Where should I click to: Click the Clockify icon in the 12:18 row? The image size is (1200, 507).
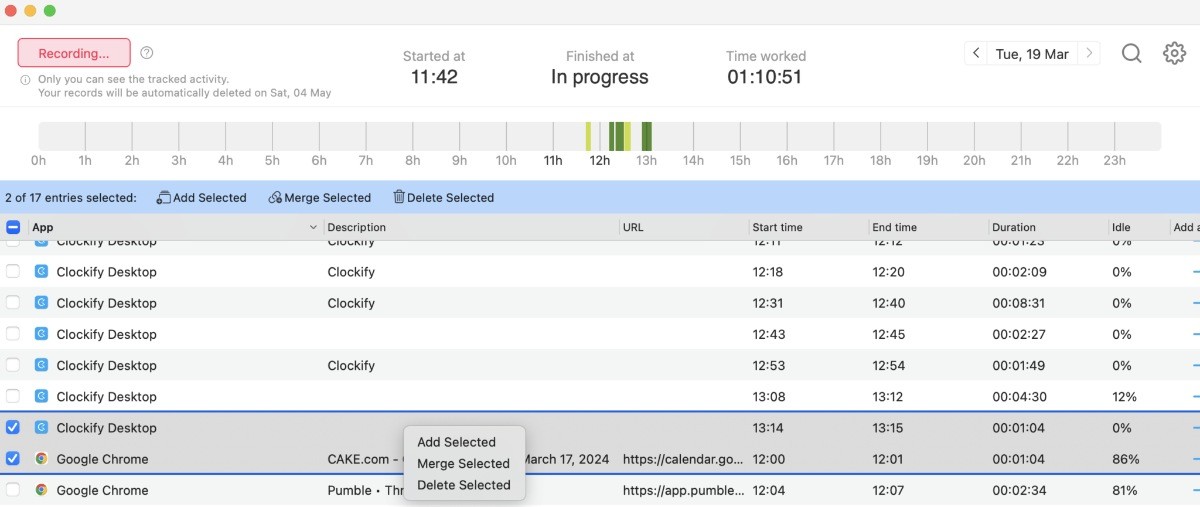[41, 272]
